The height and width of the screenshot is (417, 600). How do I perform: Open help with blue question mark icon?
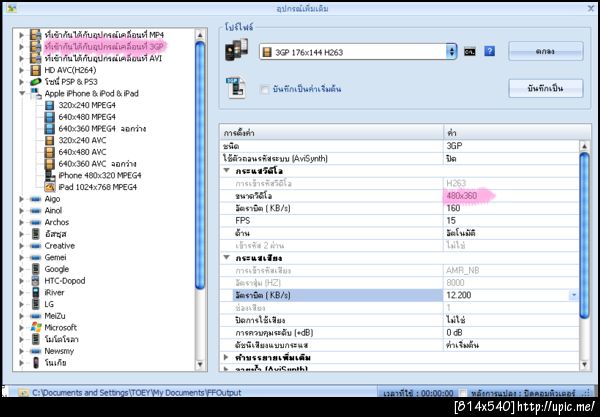click(x=489, y=51)
